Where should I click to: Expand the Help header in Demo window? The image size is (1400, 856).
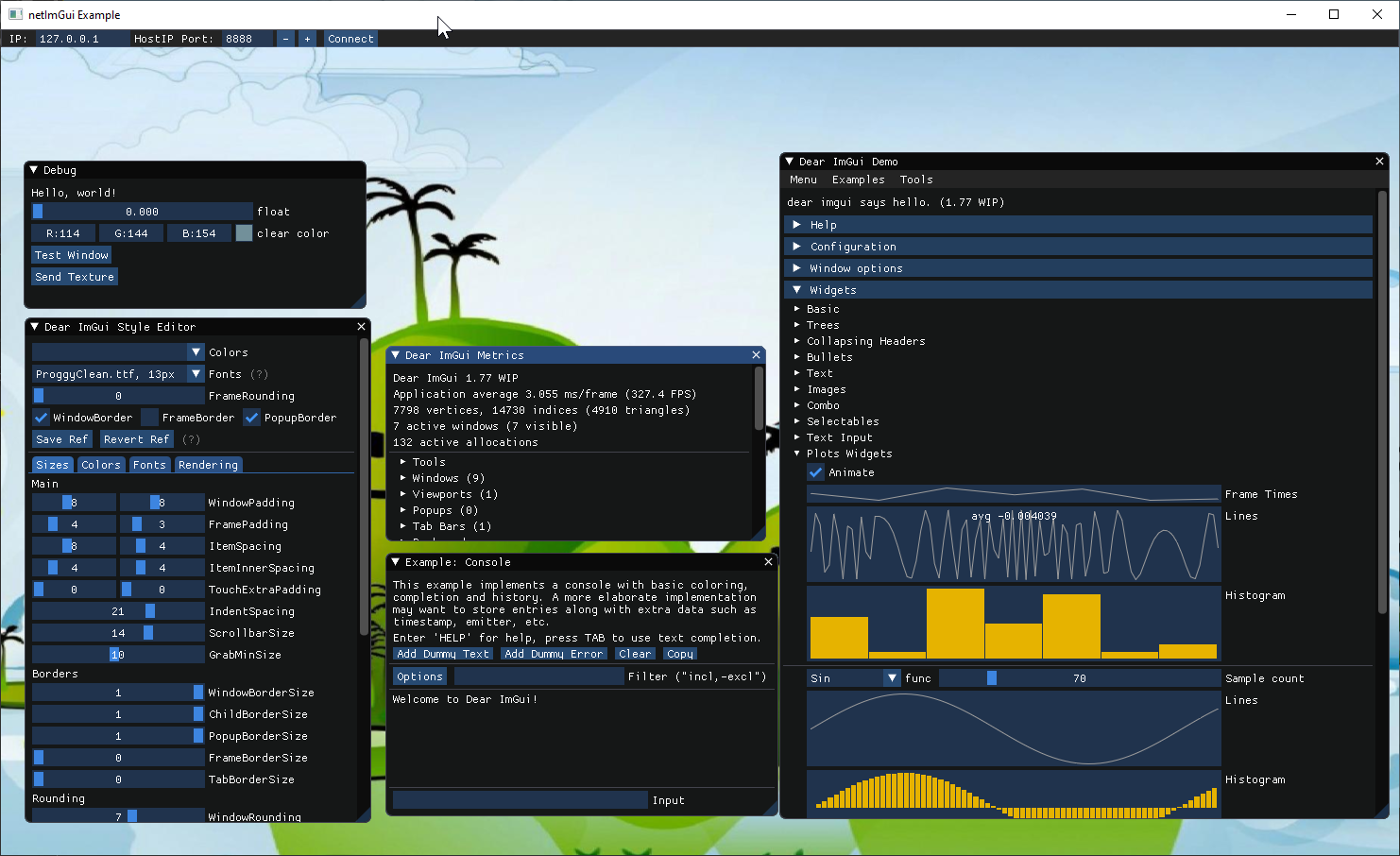(1078, 225)
